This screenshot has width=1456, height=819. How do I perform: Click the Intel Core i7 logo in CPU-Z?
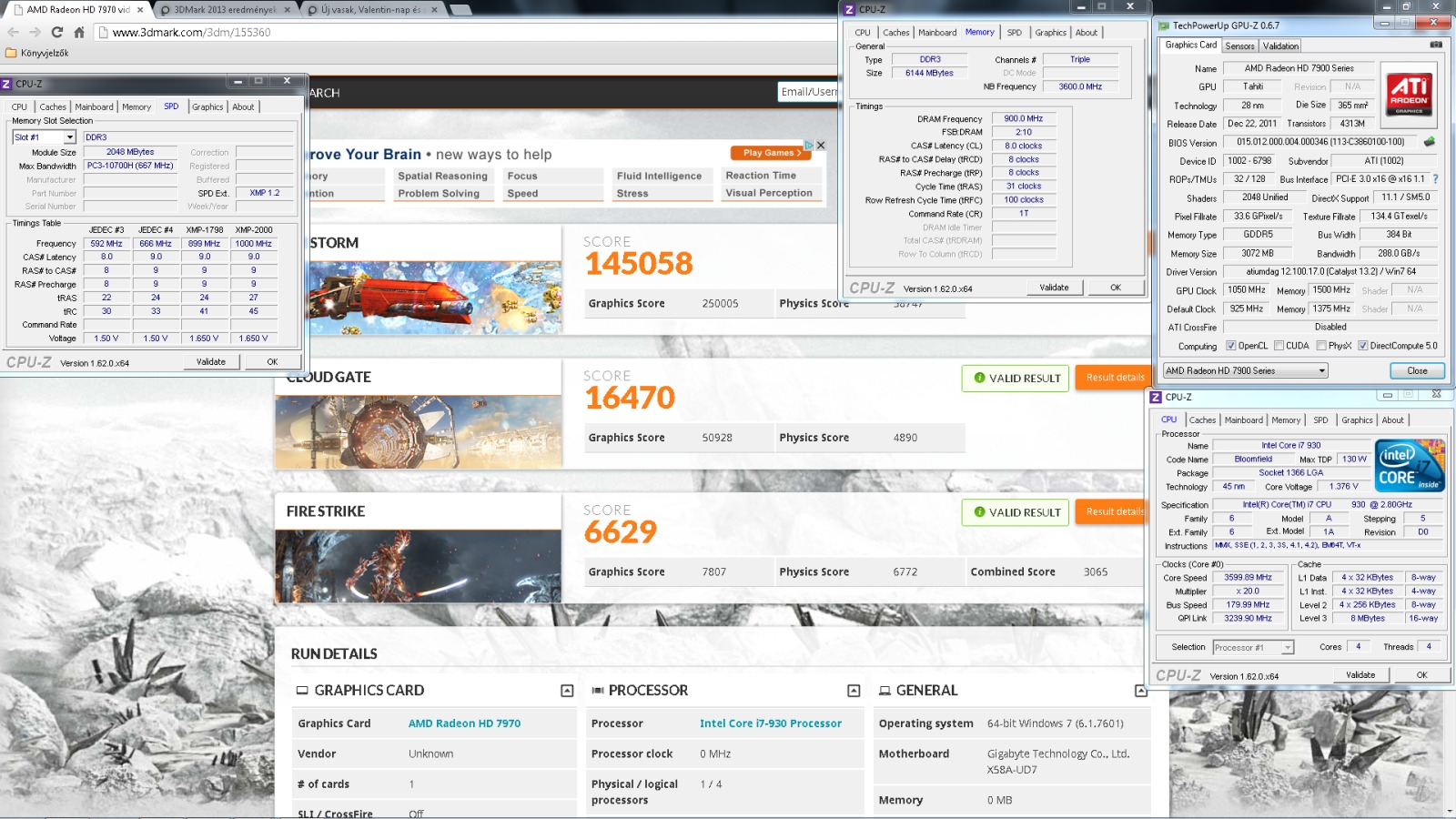pyautogui.click(x=1410, y=466)
